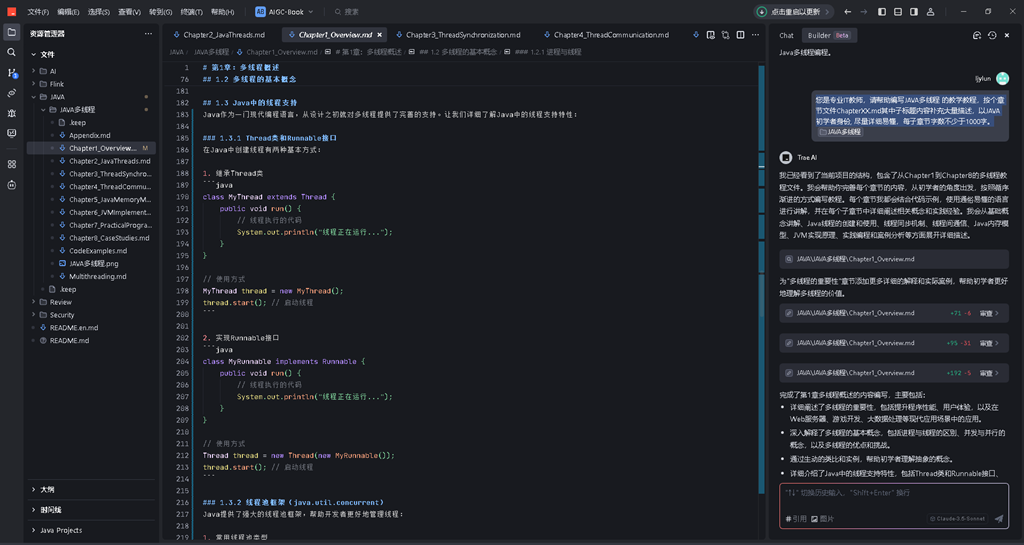Open the 文件(F) menu

coord(38,12)
